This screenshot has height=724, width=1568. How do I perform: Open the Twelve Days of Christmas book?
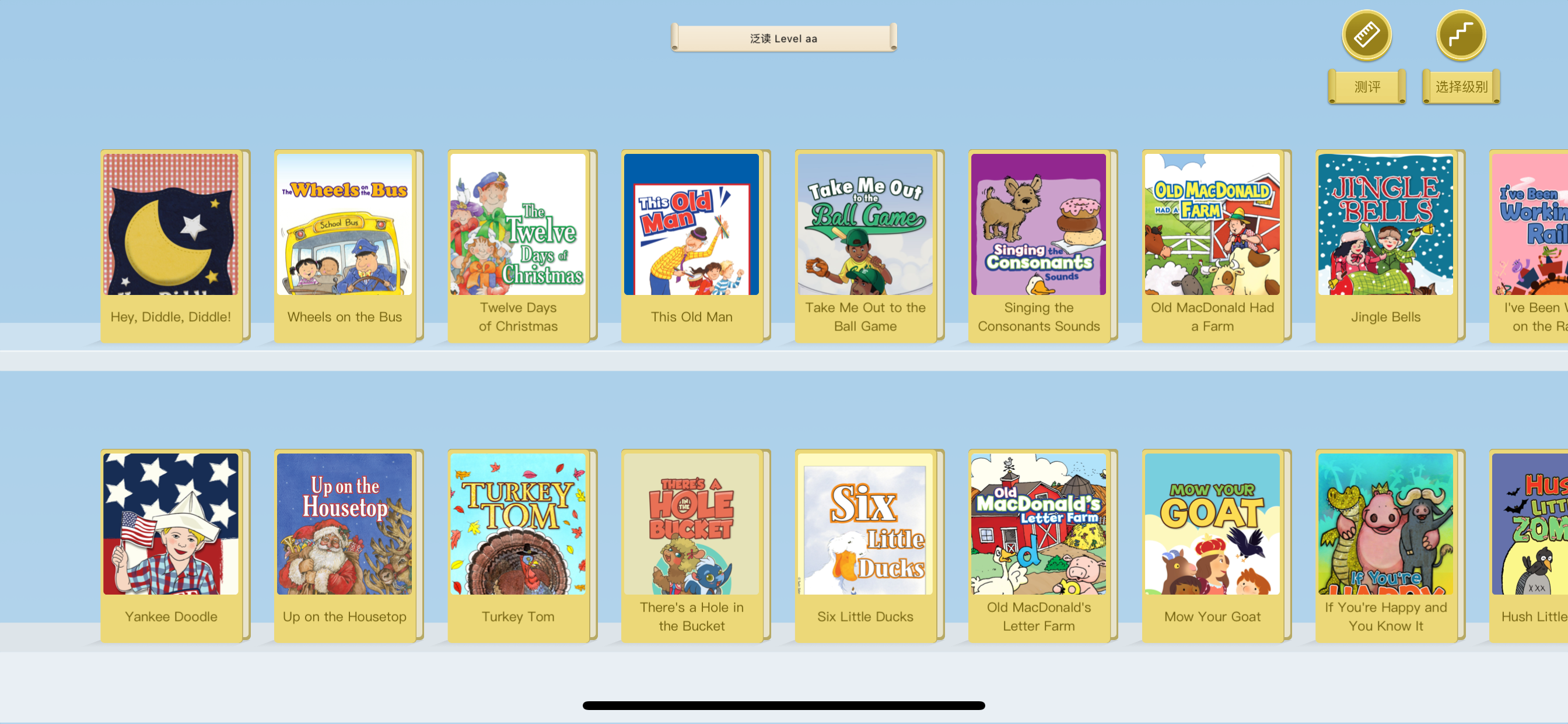coord(518,246)
